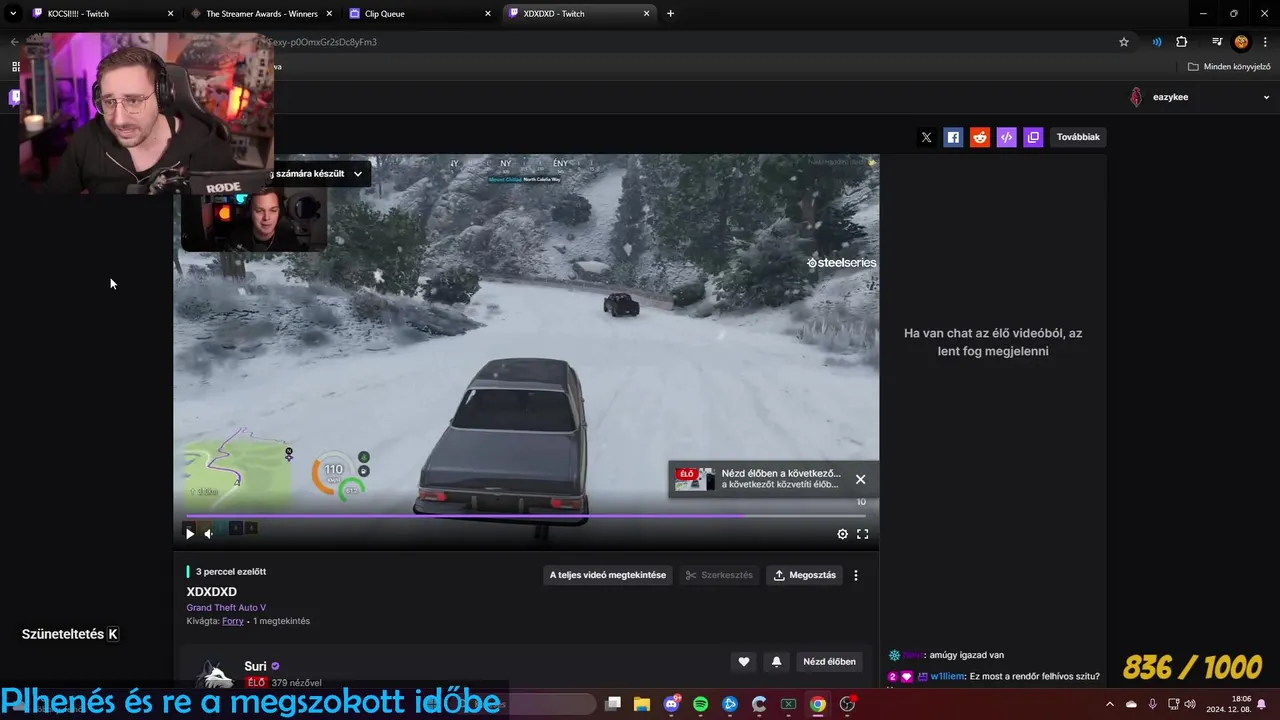Click 'A teljes videó megtekintése' button
The image size is (1280, 720).
click(x=608, y=575)
